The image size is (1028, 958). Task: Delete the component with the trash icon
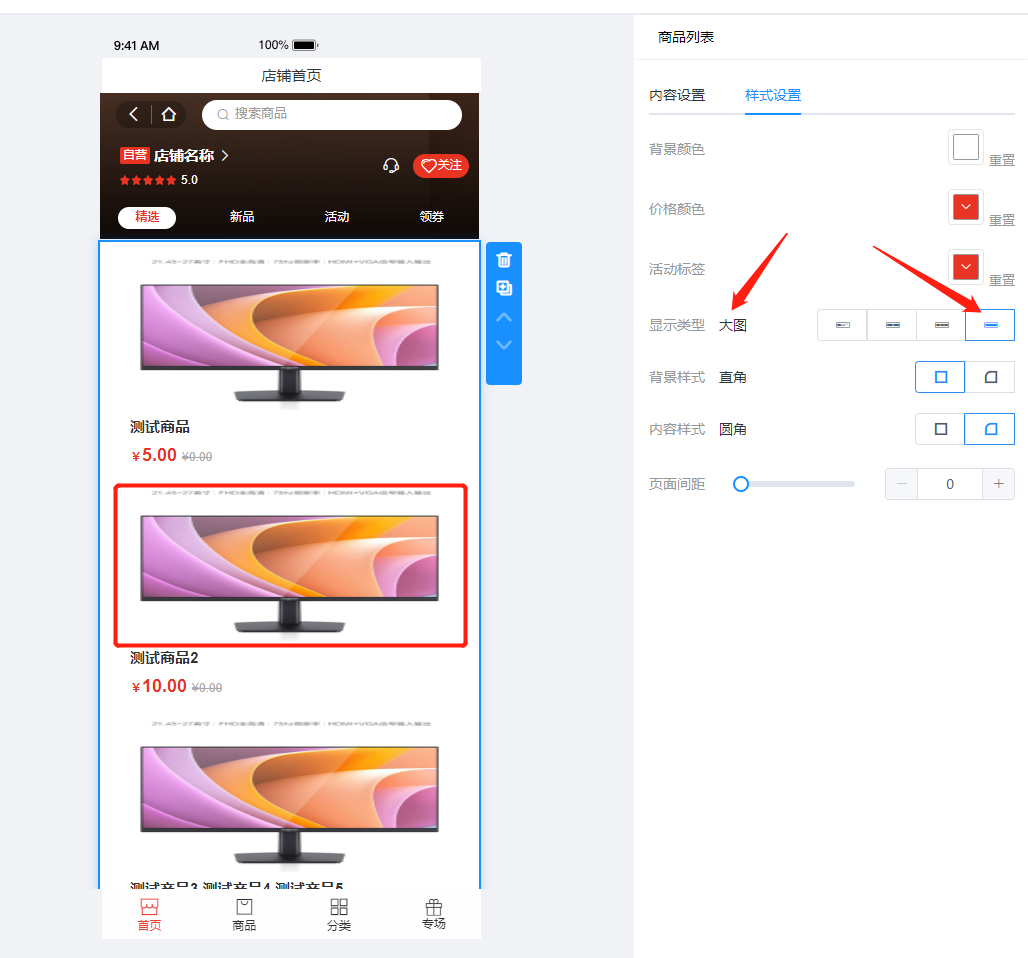pyautogui.click(x=504, y=260)
